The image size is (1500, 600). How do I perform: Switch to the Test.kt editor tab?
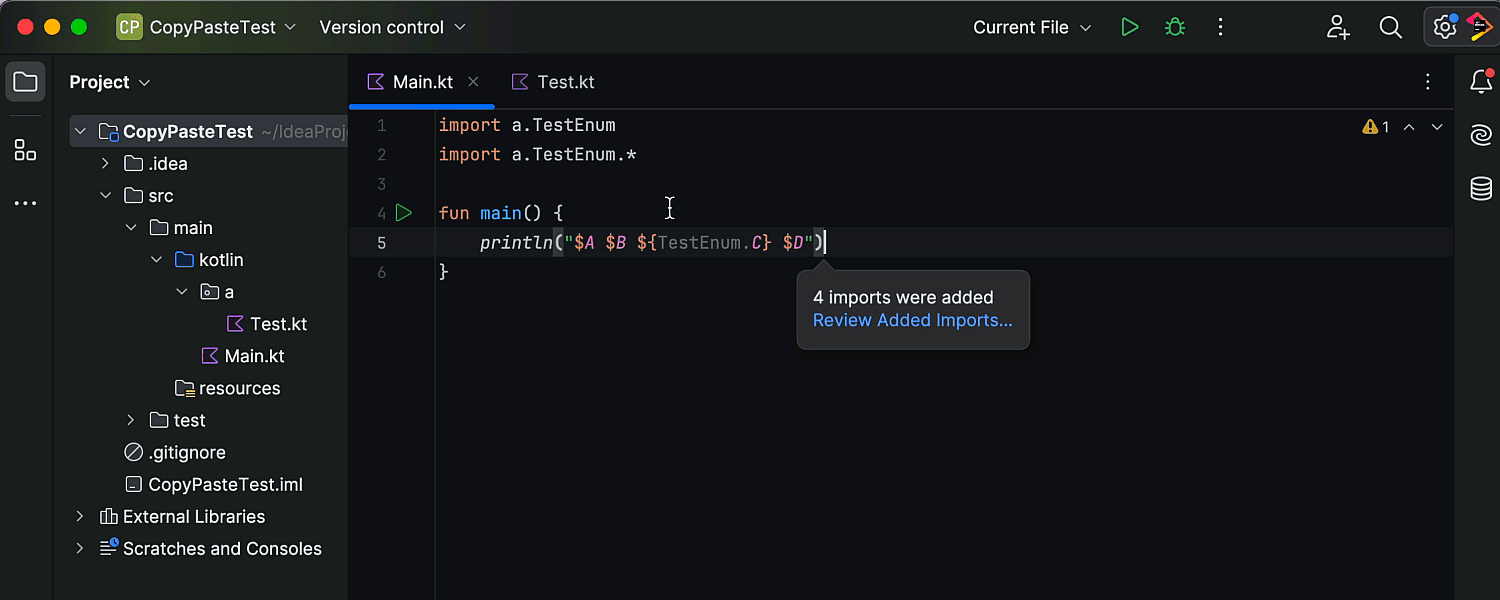click(x=553, y=82)
